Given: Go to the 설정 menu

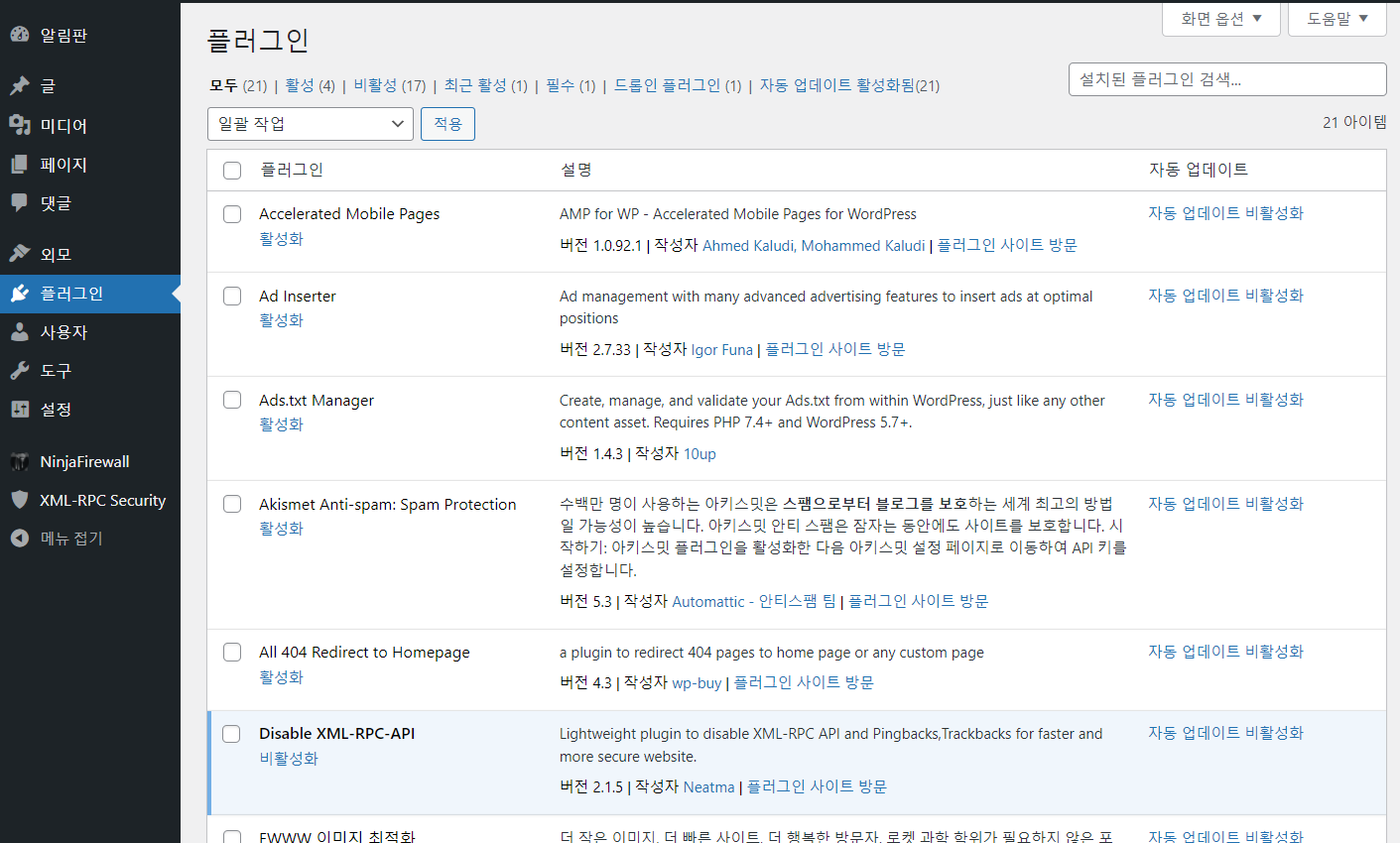Looking at the screenshot, I should coord(90,410).
